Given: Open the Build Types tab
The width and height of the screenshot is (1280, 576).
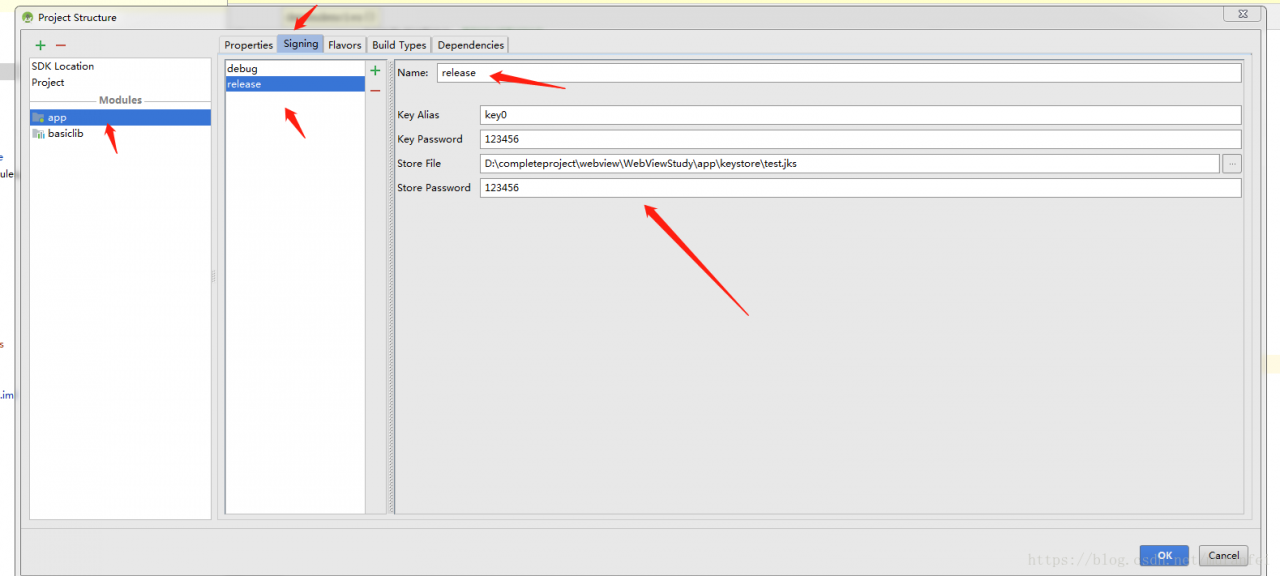Looking at the screenshot, I should point(399,45).
